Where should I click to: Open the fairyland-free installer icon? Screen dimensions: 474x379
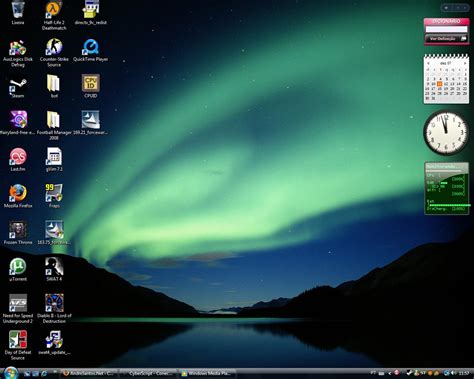(x=18, y=123)
